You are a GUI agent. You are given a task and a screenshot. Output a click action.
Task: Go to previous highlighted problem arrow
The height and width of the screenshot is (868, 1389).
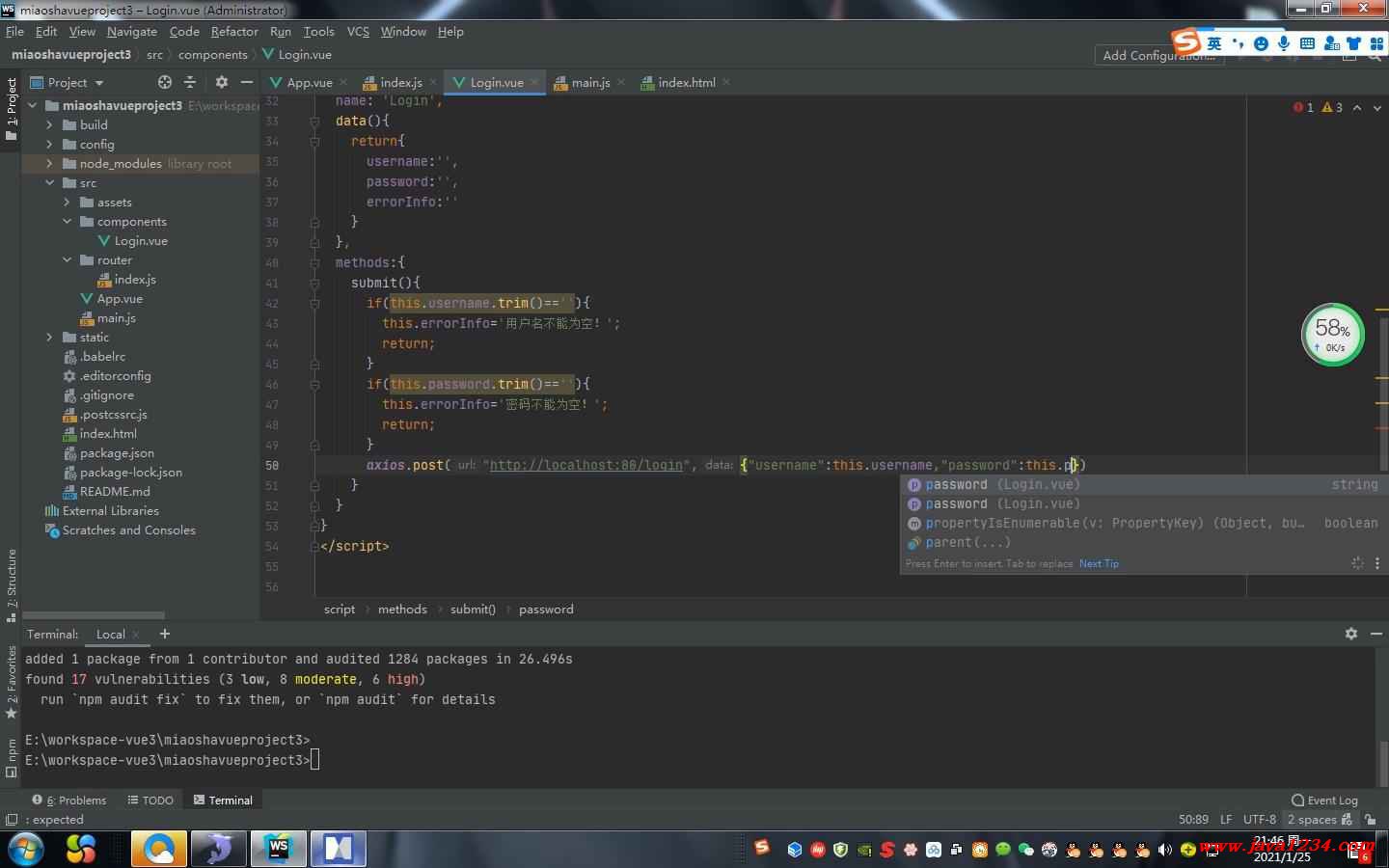pos(1357,107)
